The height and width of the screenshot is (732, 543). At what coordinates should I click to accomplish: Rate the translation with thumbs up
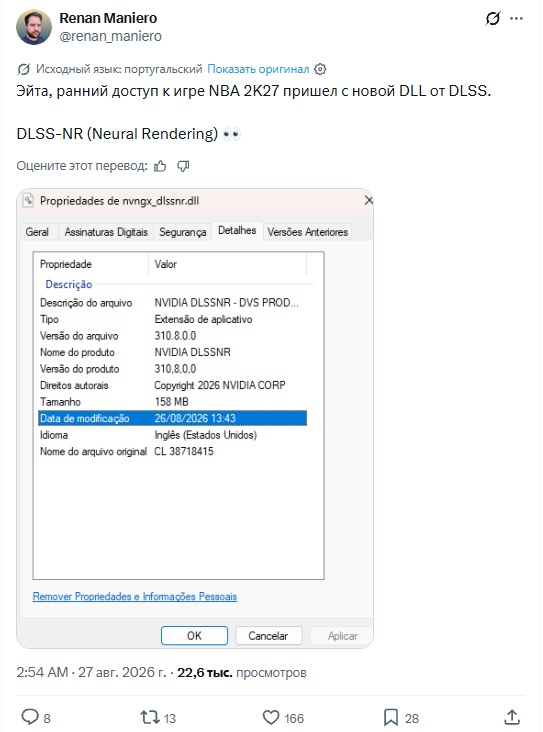pyautogui.click(x=160, y=166)
